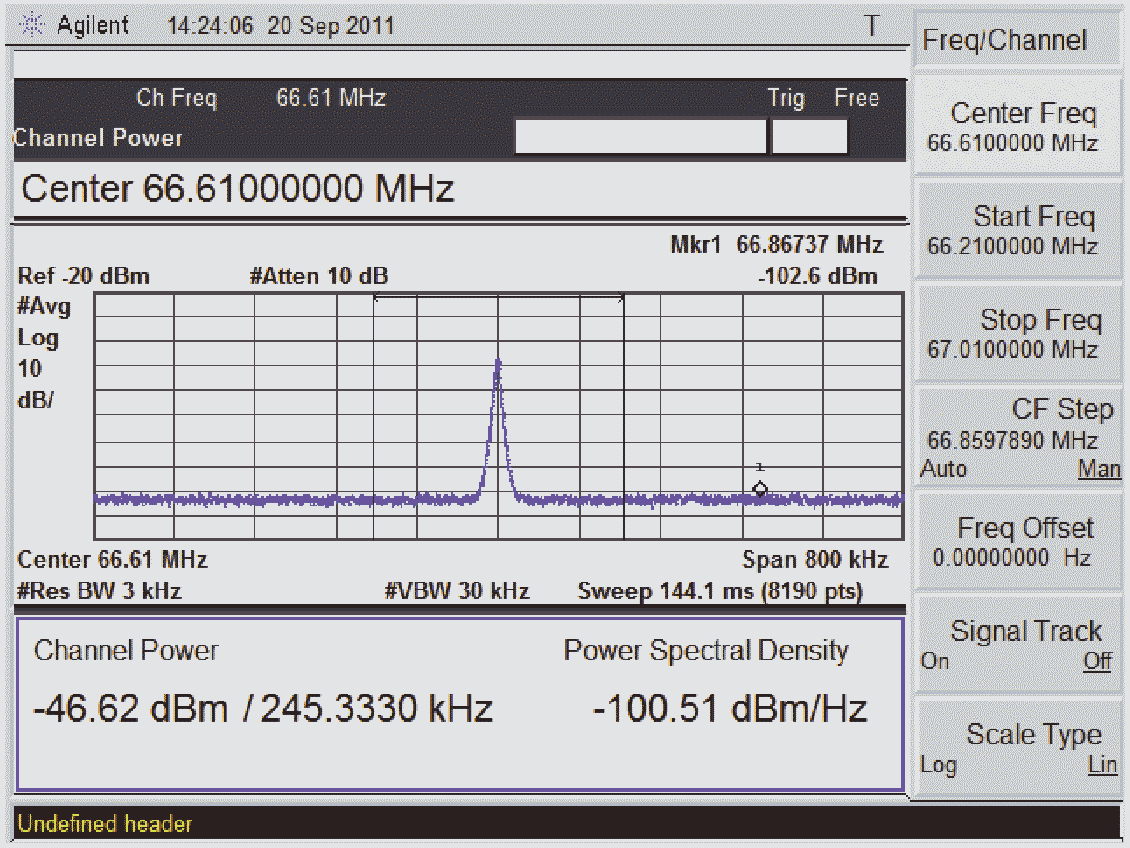Click the Channel Power result value
The height and width of the screenshot is (848, 1130).
(x=263, y=708)
